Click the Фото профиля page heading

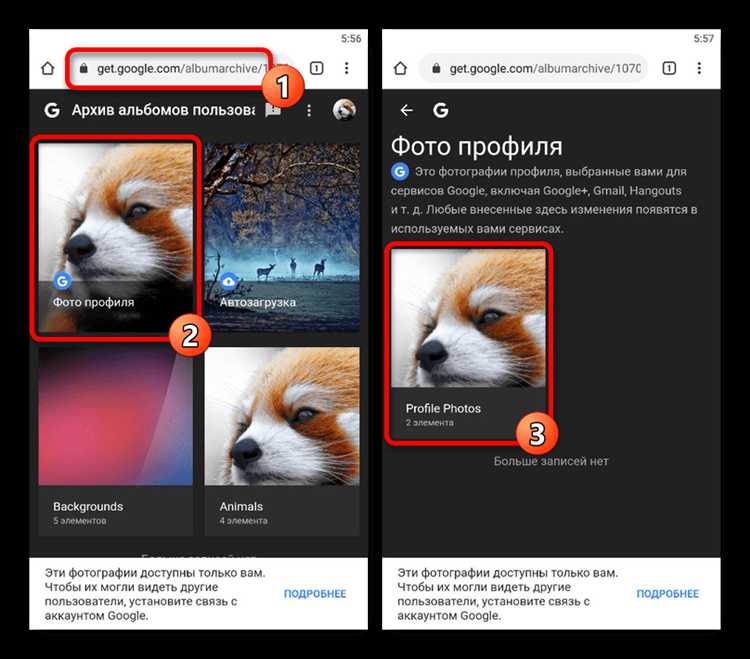[477, 146]
